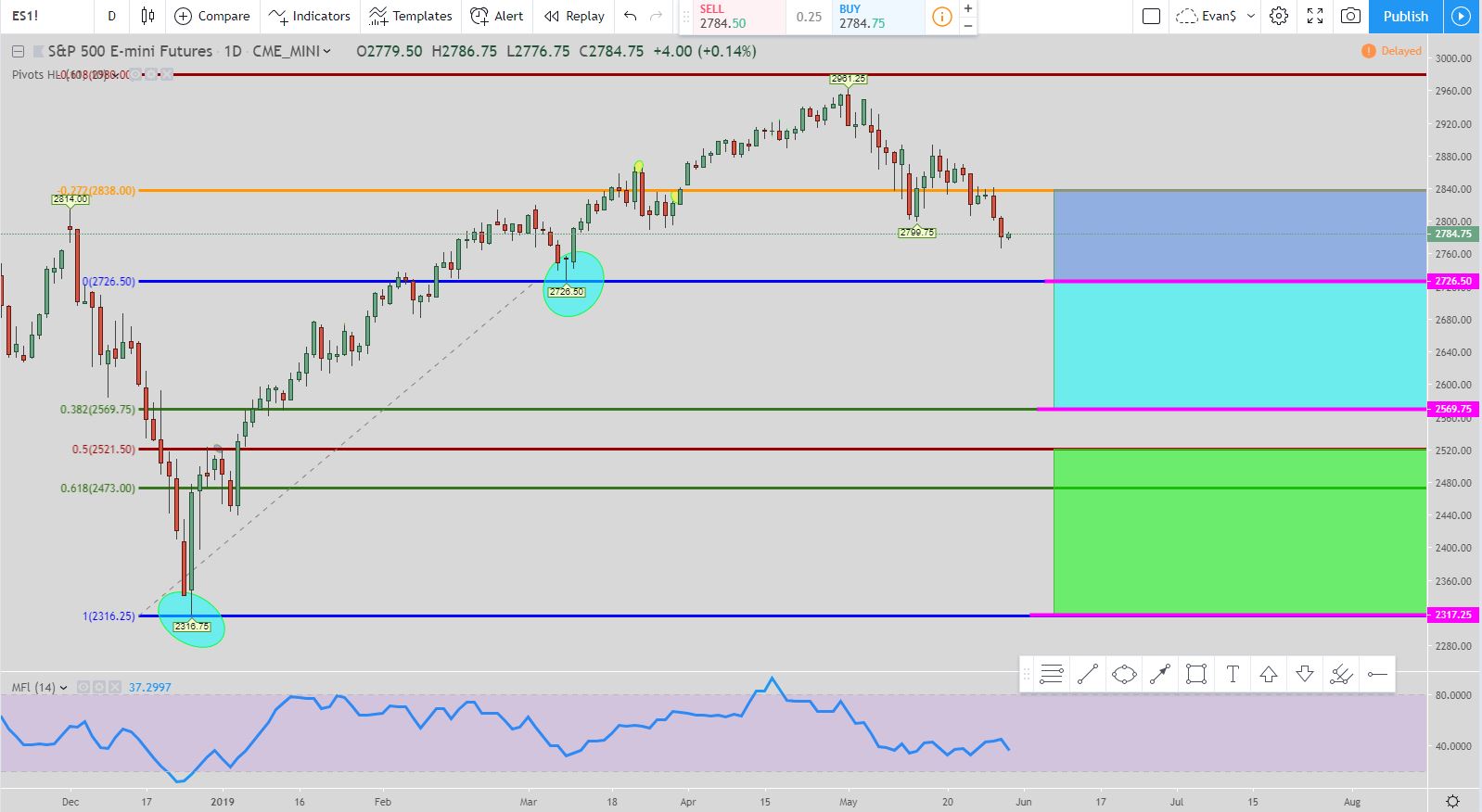This screenshot has height=812, width=1482.
Task: Open Pivots HL indicator settings gear
Action: click(152, 74)
